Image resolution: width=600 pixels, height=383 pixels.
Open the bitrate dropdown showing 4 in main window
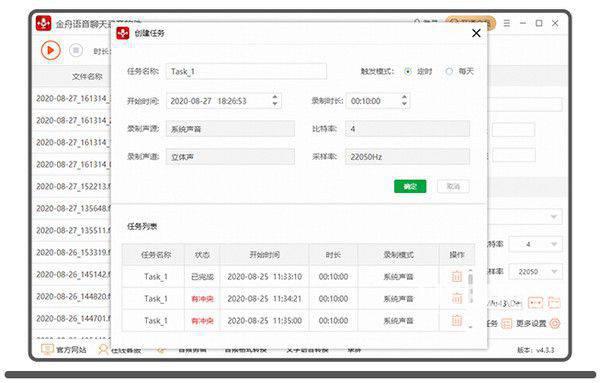[x=536, y=244]
